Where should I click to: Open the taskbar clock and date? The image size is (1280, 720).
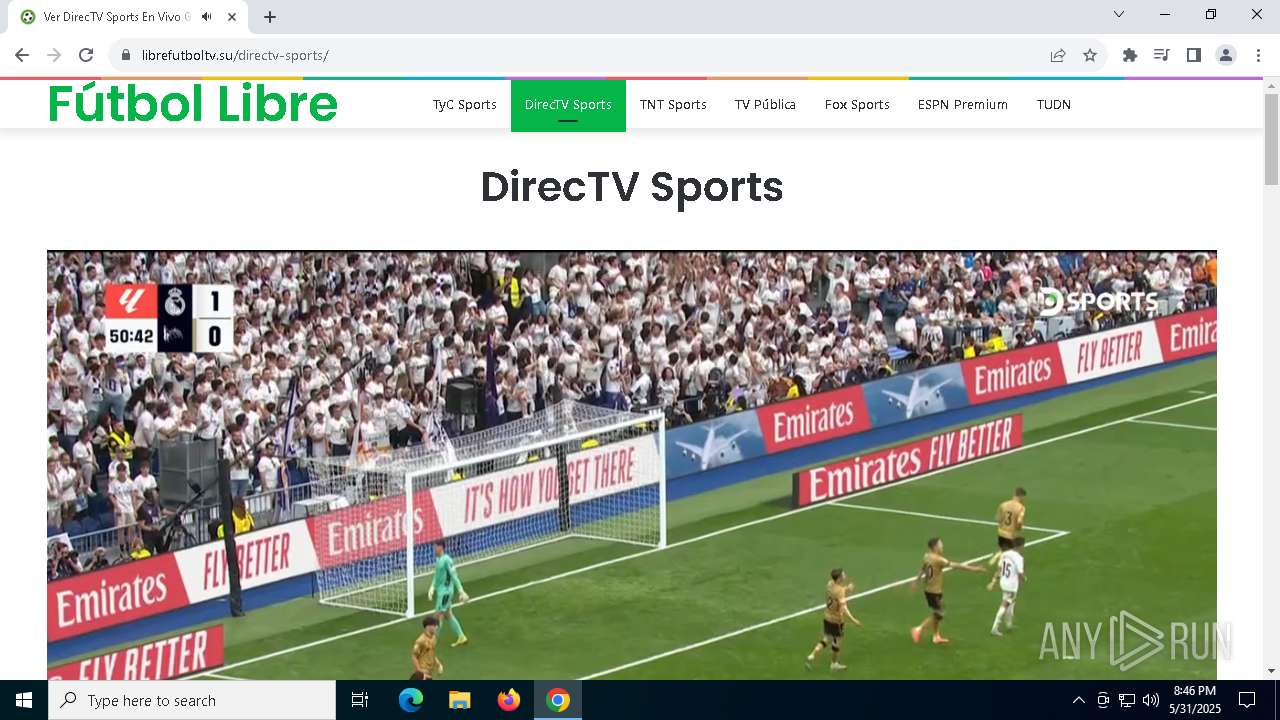pyautogui.click(x=1195, y=700)
